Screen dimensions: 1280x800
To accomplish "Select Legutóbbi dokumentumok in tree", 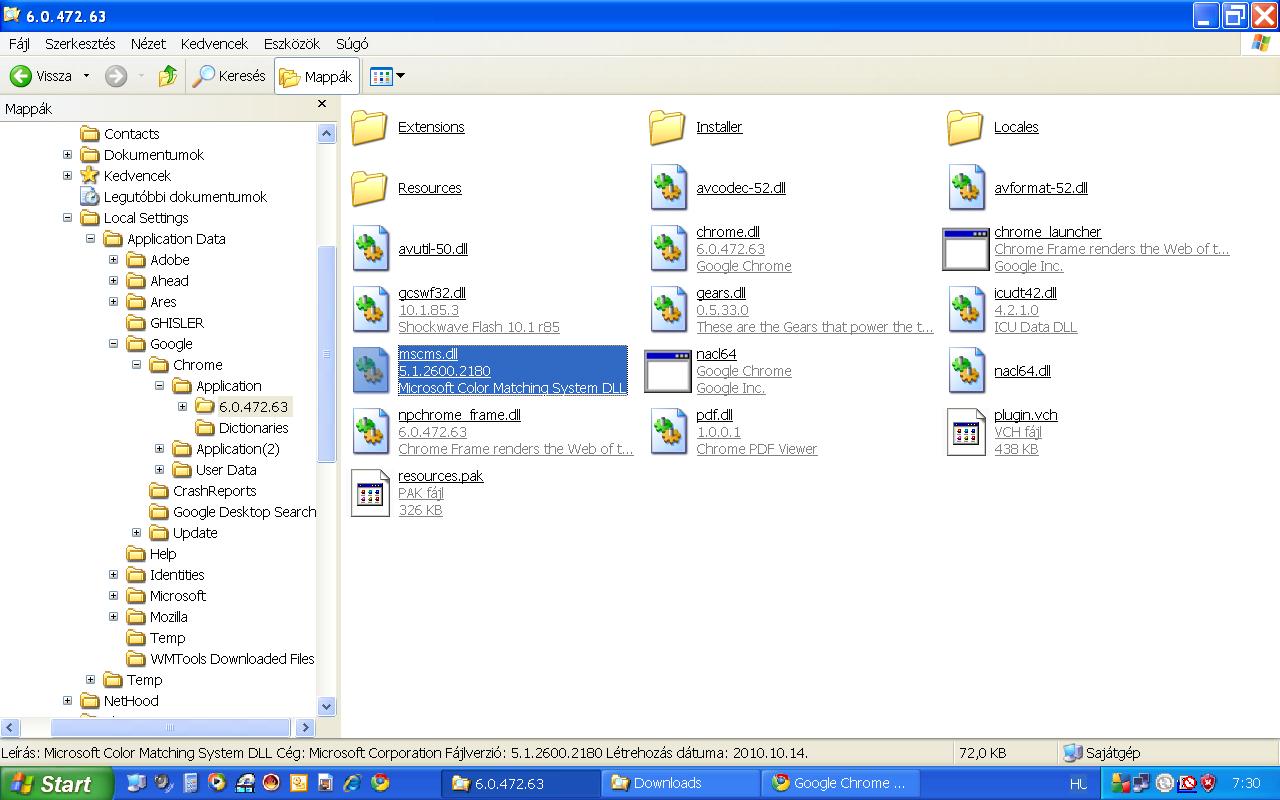I will (185, 197).
